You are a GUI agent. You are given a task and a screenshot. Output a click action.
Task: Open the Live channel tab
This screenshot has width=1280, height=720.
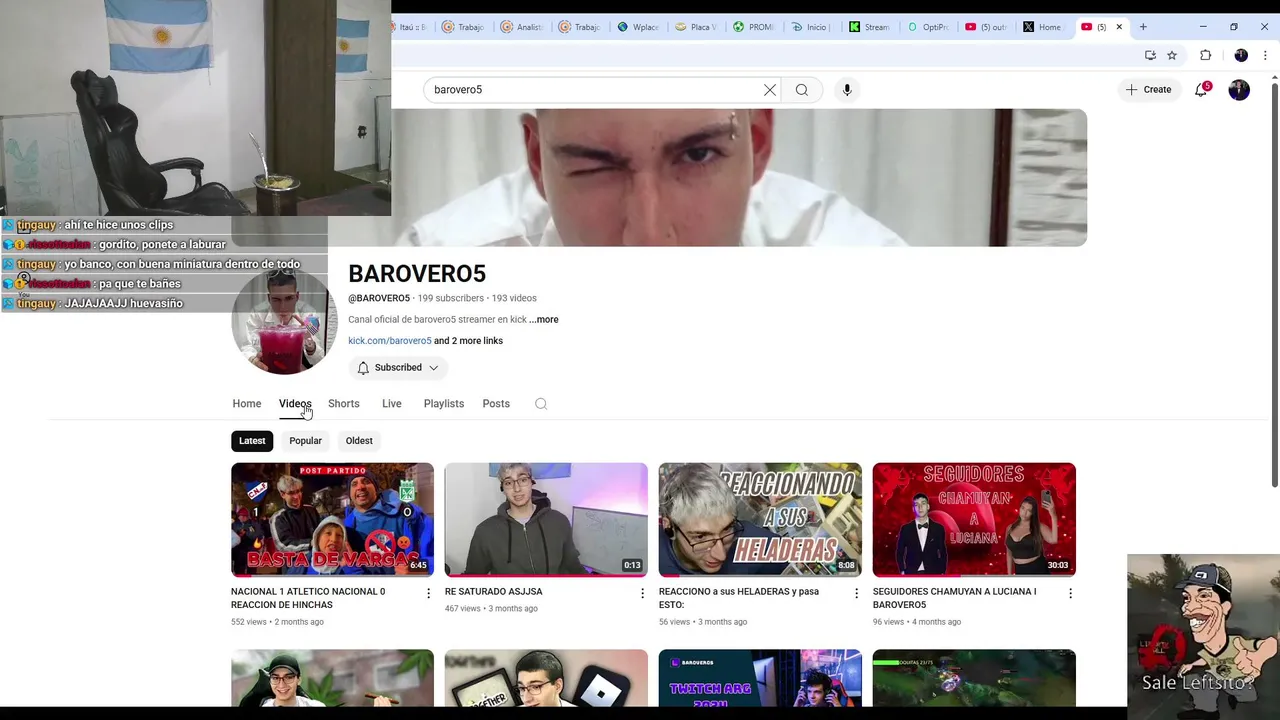point(392,404)
